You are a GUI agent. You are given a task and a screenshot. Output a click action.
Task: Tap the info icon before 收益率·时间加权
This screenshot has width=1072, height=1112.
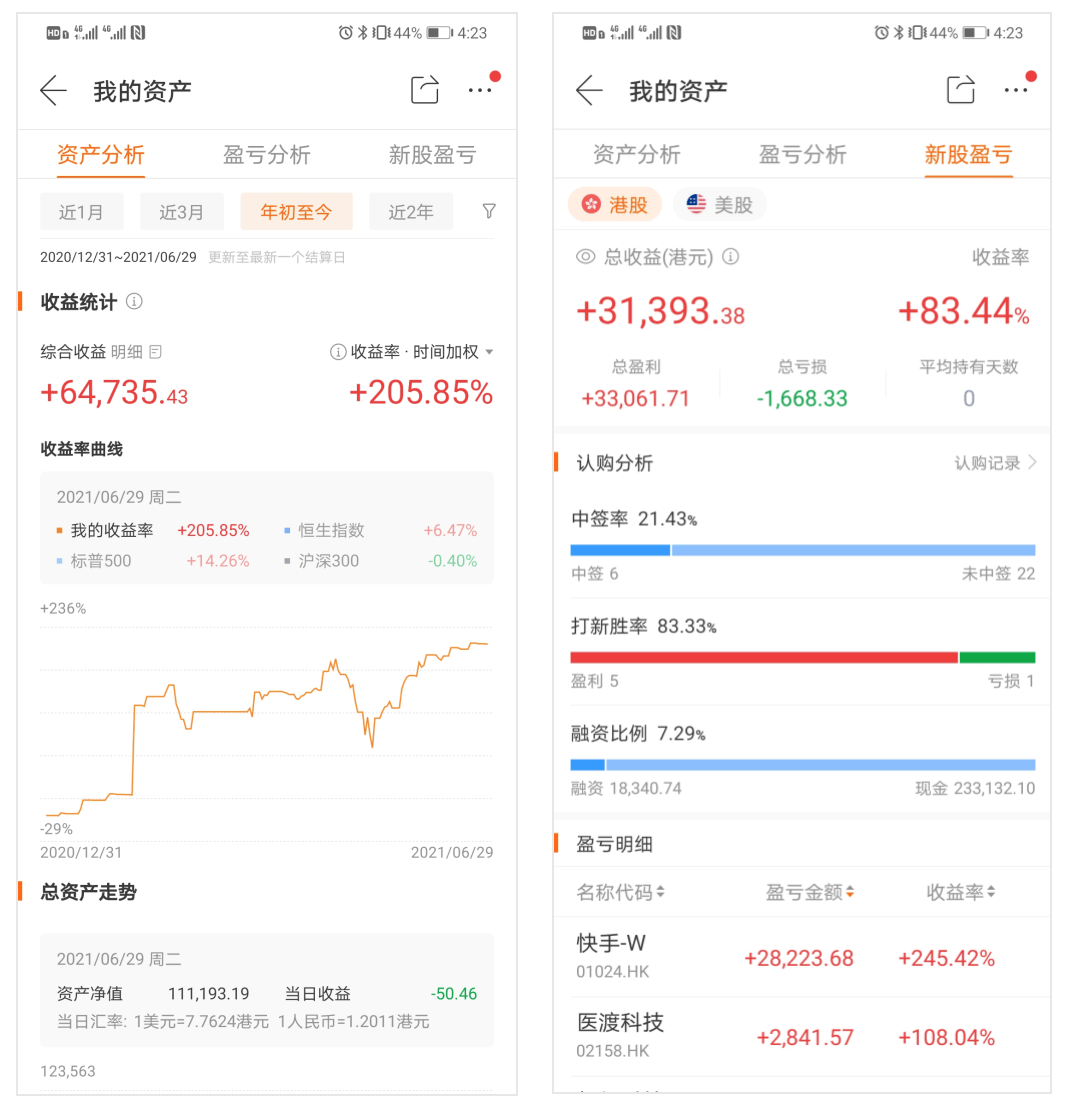(x=338, y=352)
